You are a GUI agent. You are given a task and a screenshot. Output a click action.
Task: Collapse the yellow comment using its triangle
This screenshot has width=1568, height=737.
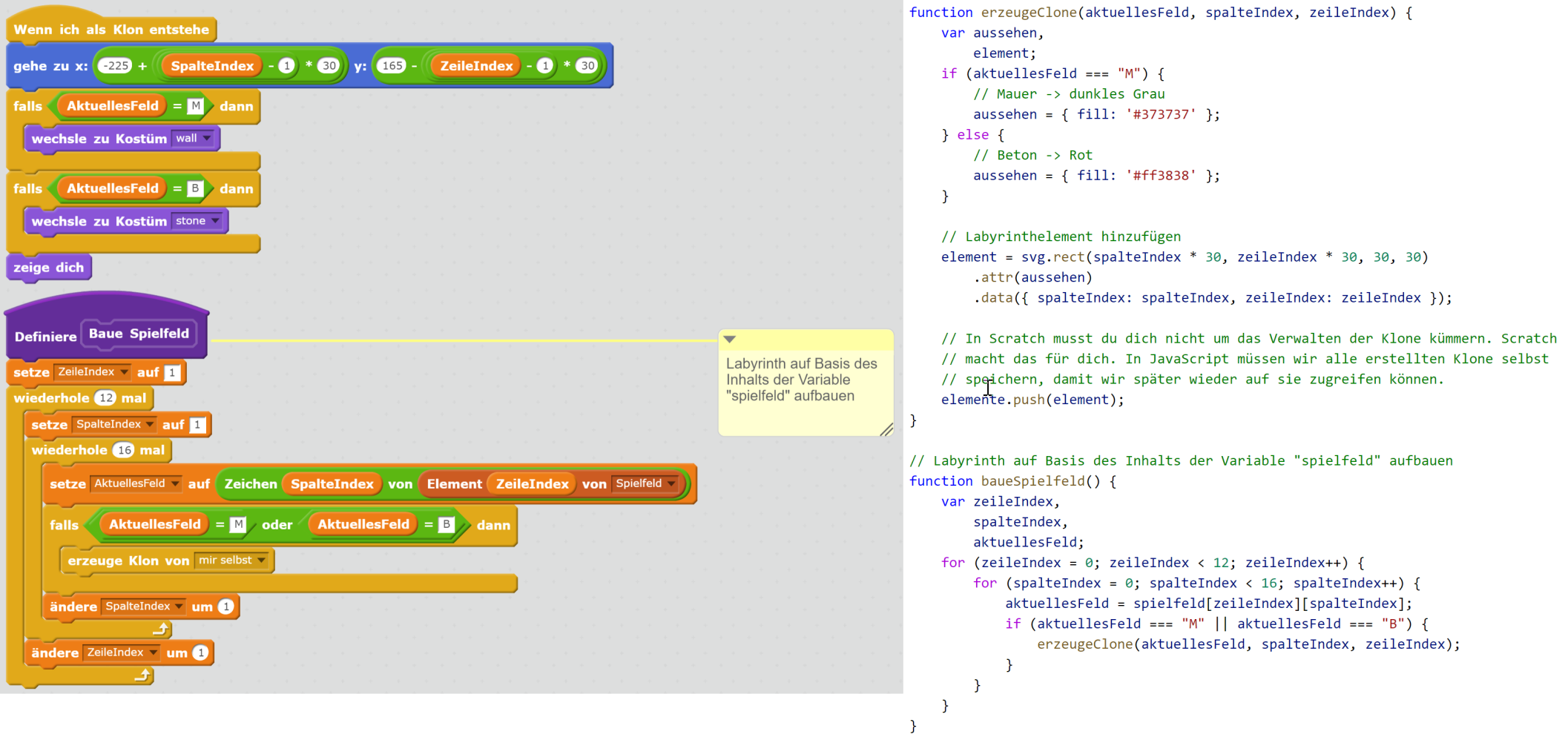pos(730,339)
